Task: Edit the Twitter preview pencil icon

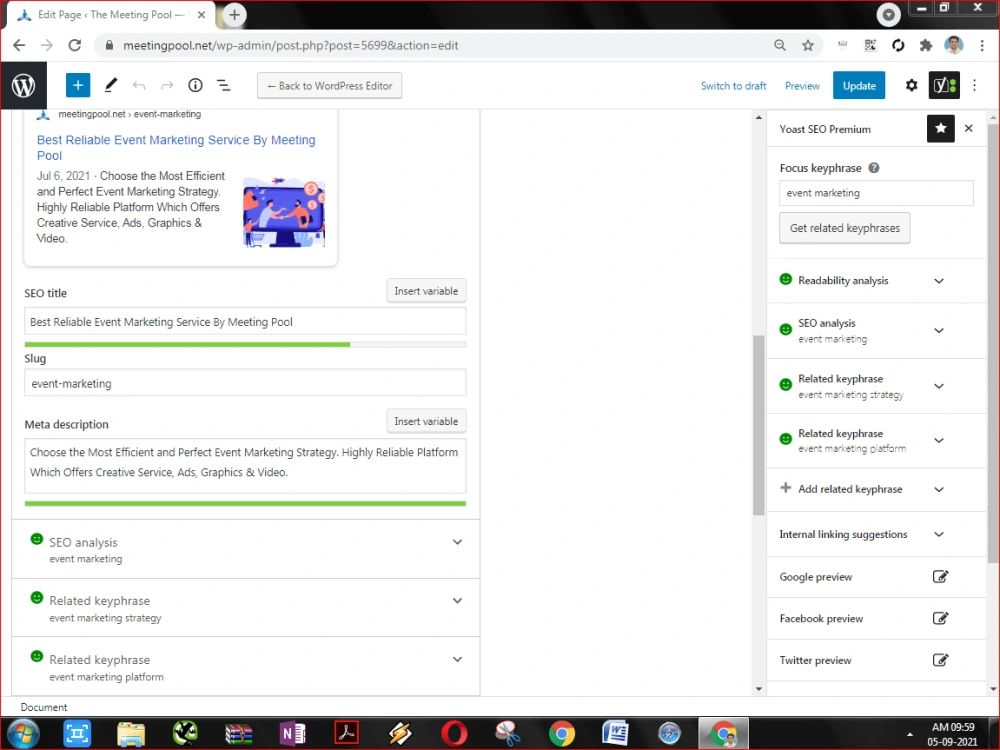Action: 940,660
